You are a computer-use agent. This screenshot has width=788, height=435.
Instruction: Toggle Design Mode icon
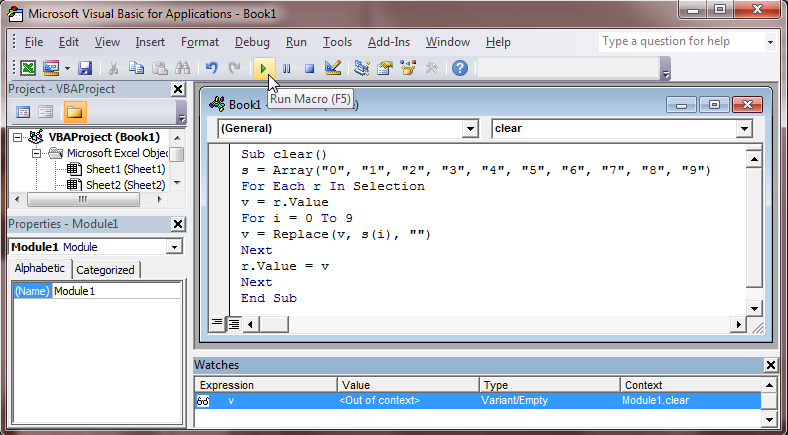(333, 68)
